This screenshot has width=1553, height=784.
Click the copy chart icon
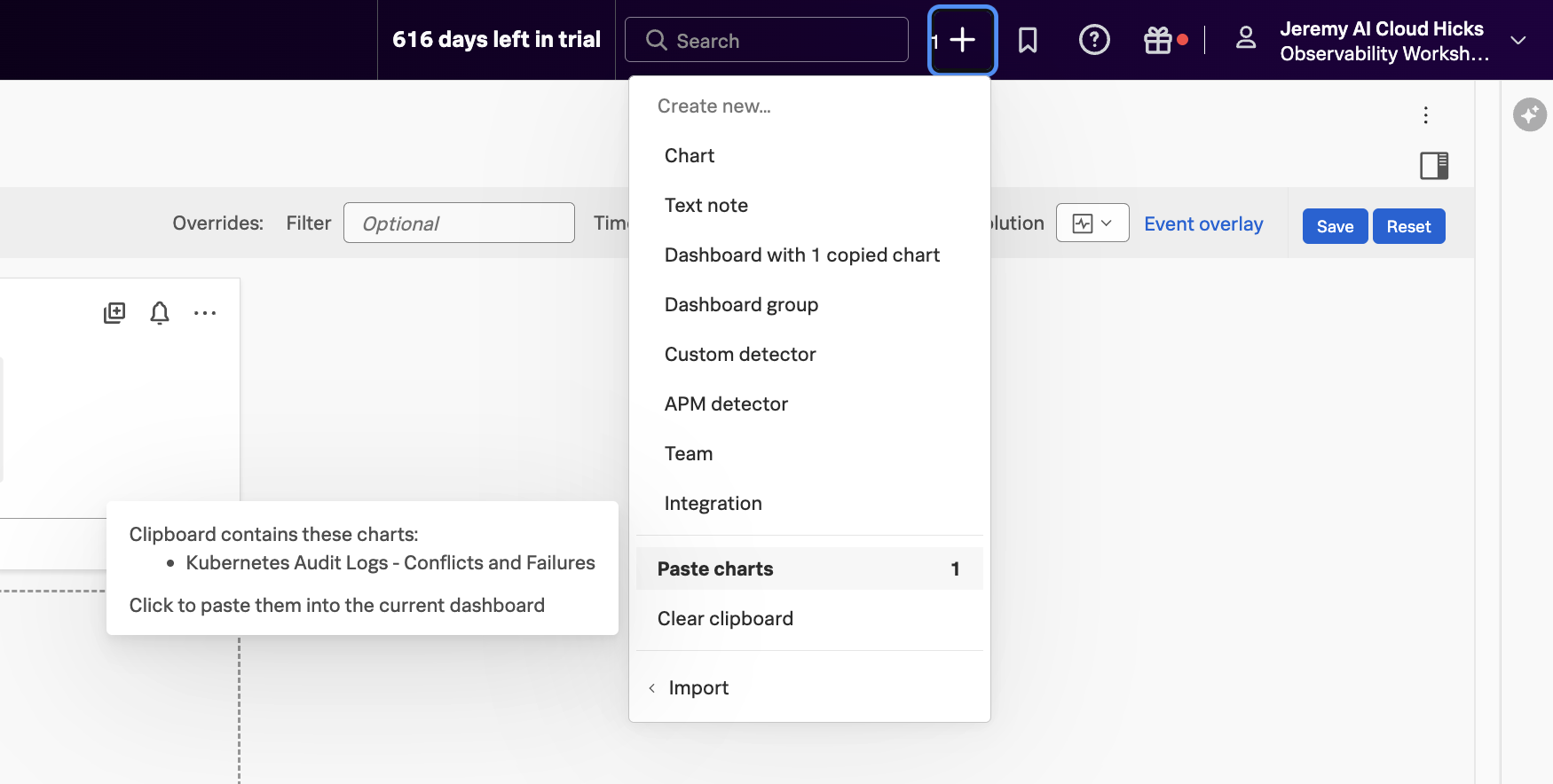[x=114, y=313]
